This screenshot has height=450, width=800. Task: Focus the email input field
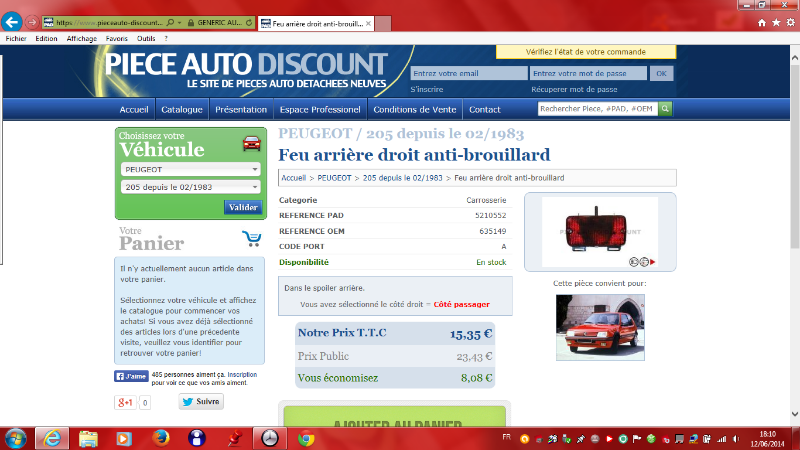tap(468, 73)
